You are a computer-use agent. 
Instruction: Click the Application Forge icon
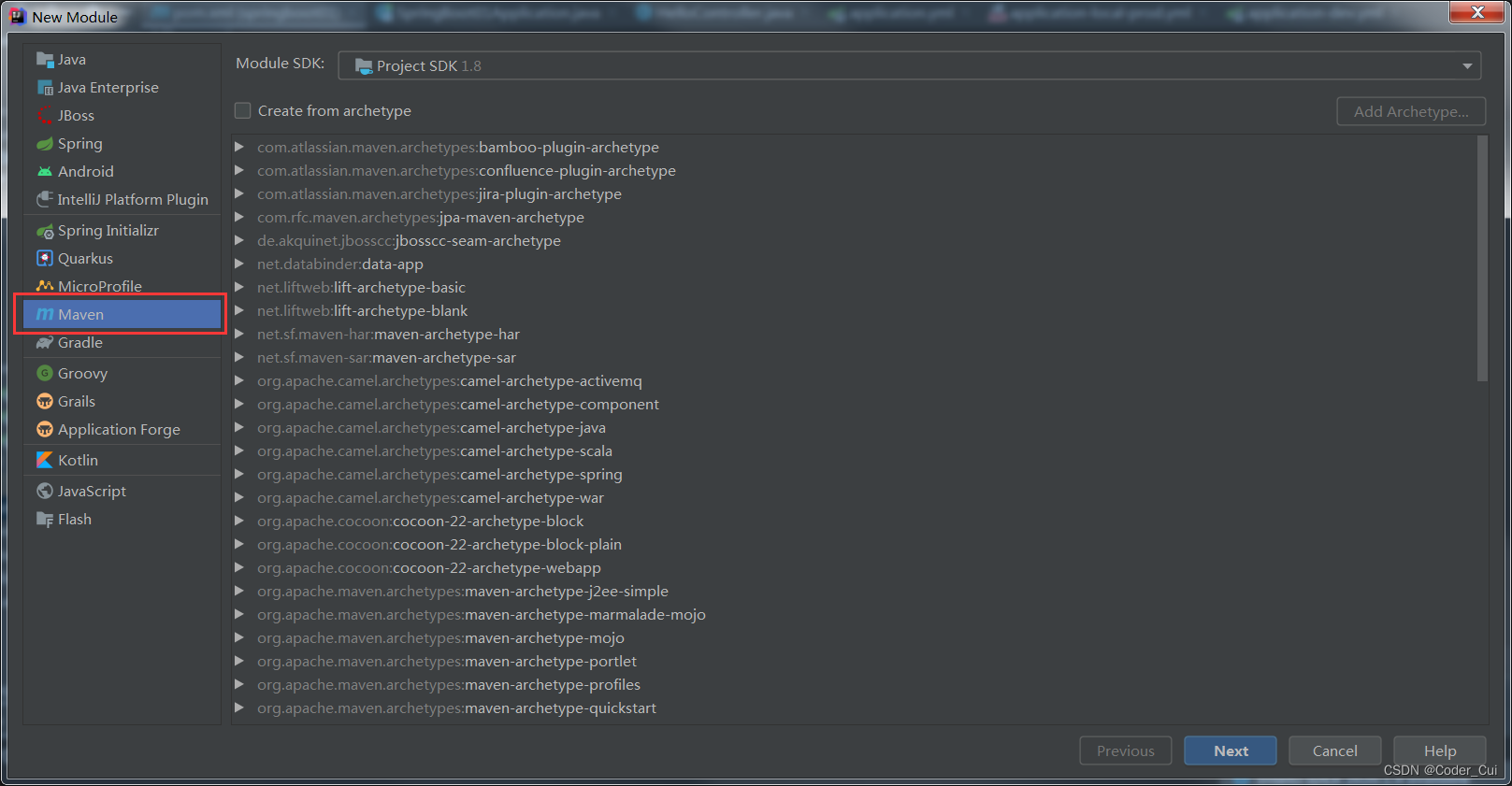(x=45, y=430)
